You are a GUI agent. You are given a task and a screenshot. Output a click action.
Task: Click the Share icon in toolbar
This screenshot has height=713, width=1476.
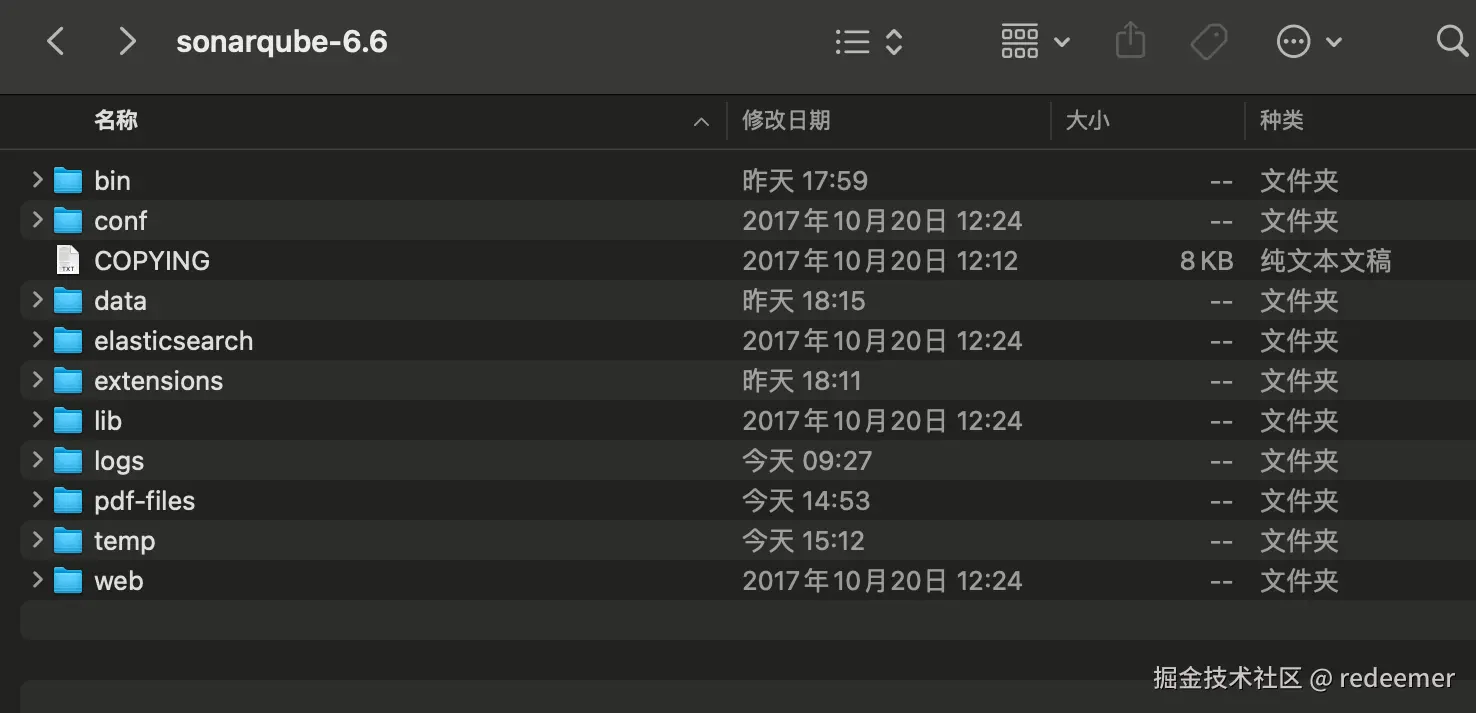click(x=1130, y=42)
